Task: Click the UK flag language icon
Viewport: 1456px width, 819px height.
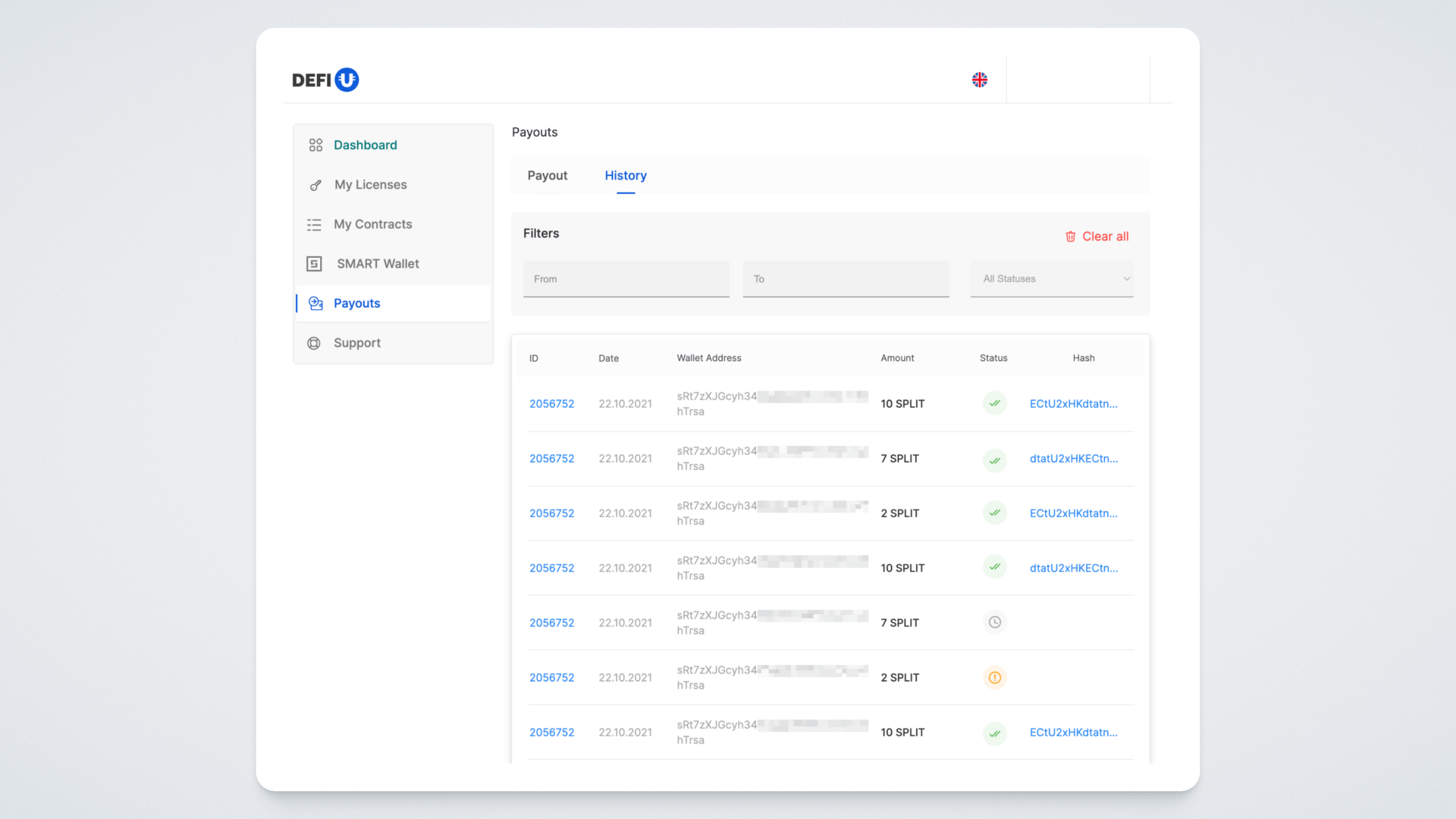Action: [x=980, y=80]
